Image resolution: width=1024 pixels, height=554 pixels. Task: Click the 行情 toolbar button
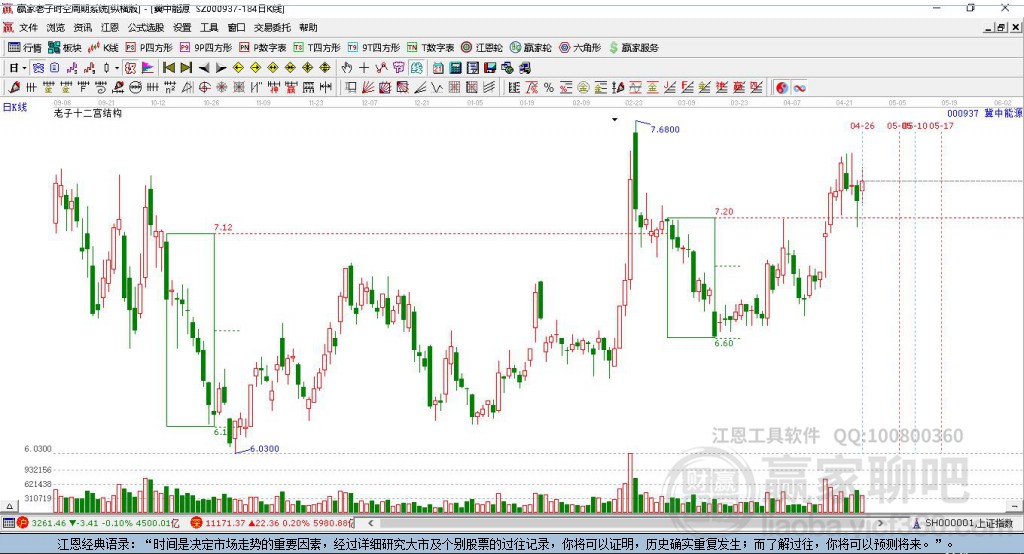[25, 48]
